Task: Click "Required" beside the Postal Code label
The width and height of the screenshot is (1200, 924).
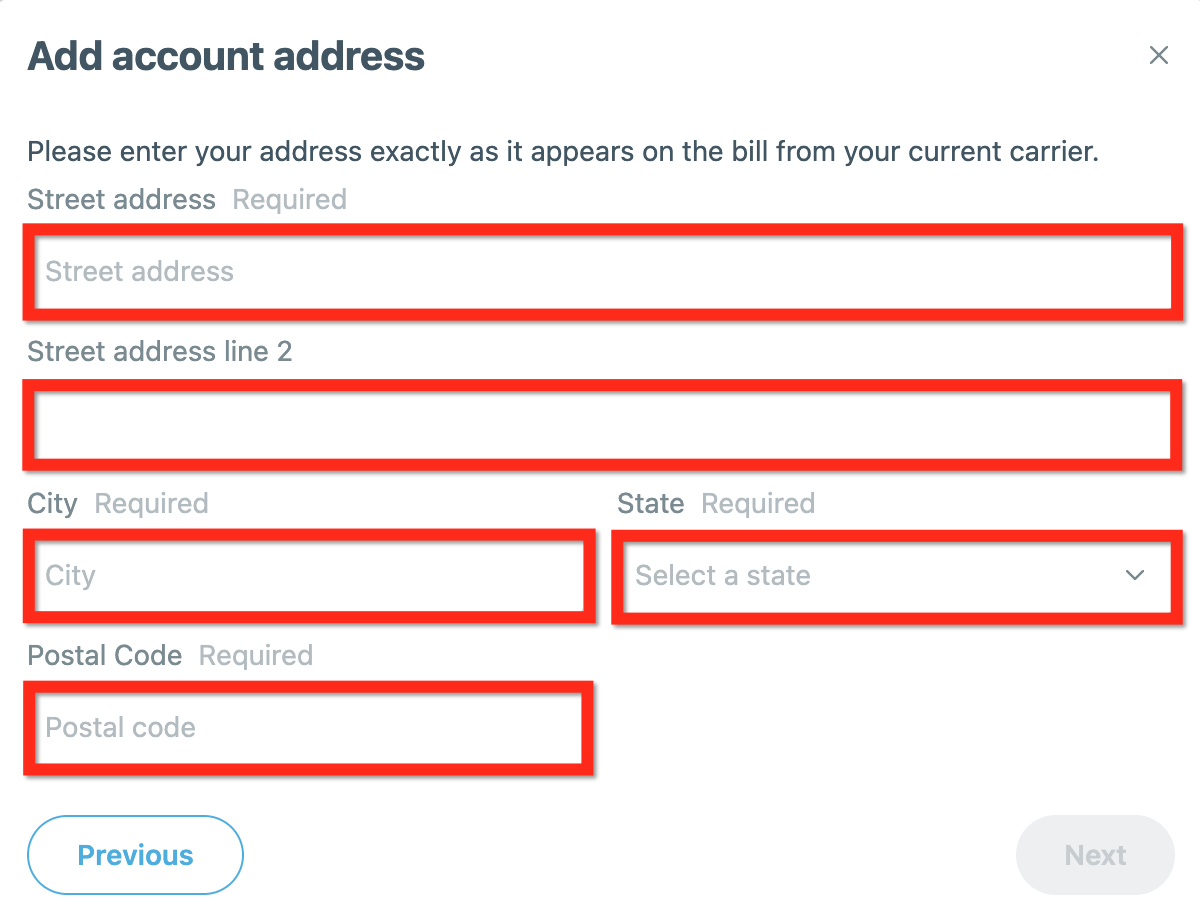Action: 256,656
